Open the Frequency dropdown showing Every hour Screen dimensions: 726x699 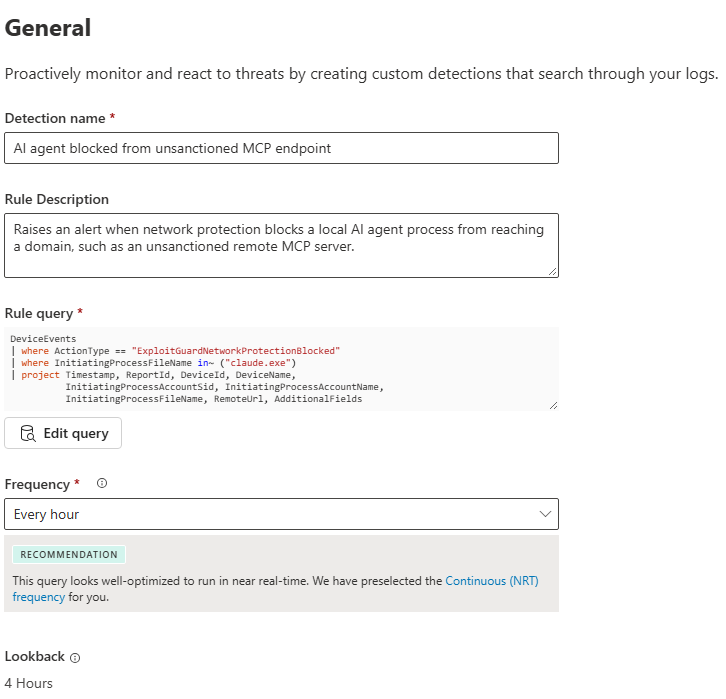pyautogui.click(x=281, y=514)
